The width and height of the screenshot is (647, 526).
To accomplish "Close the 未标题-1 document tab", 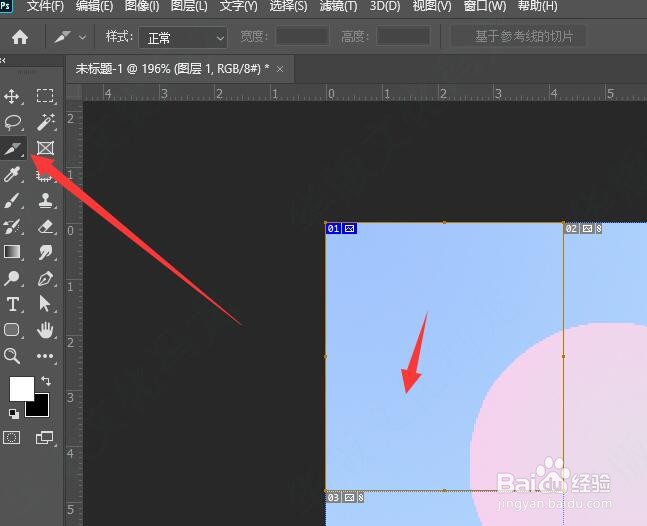I will tap(280, 69).
